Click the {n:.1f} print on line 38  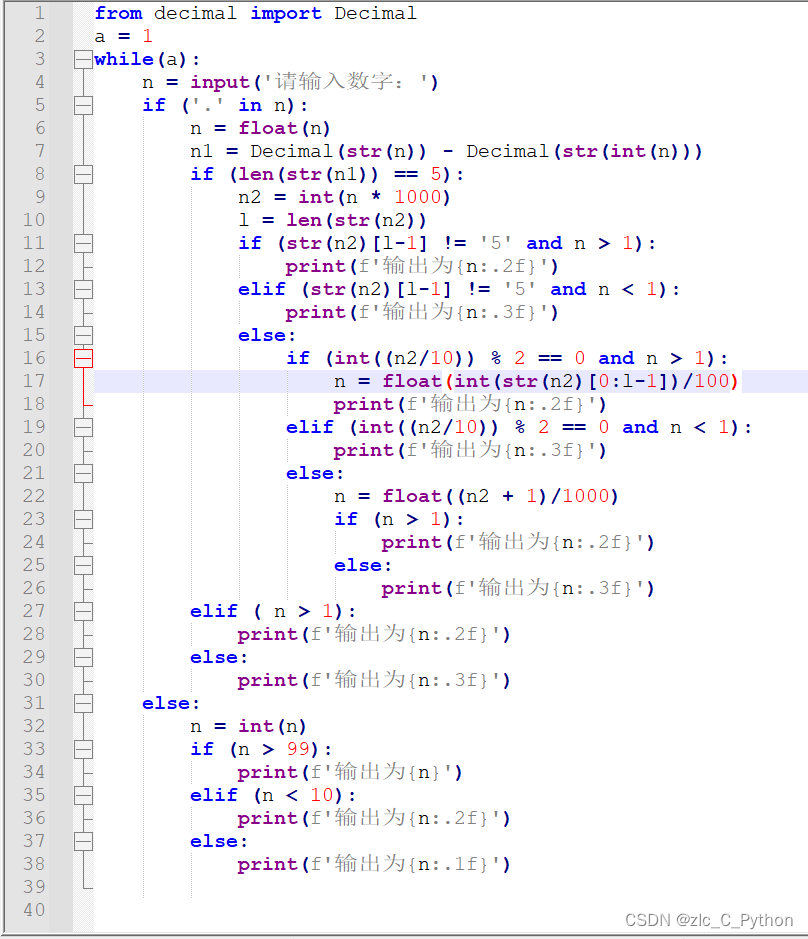pyautogui.click(x=374, y=864)
